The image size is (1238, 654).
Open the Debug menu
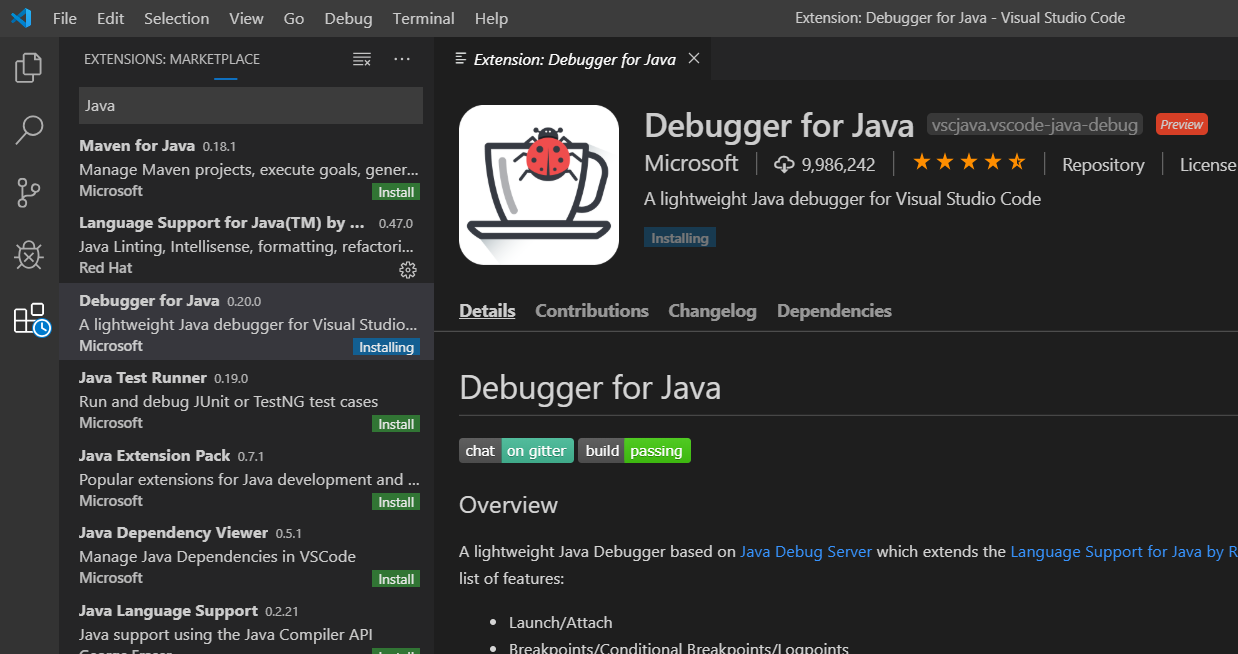(348, 18)
